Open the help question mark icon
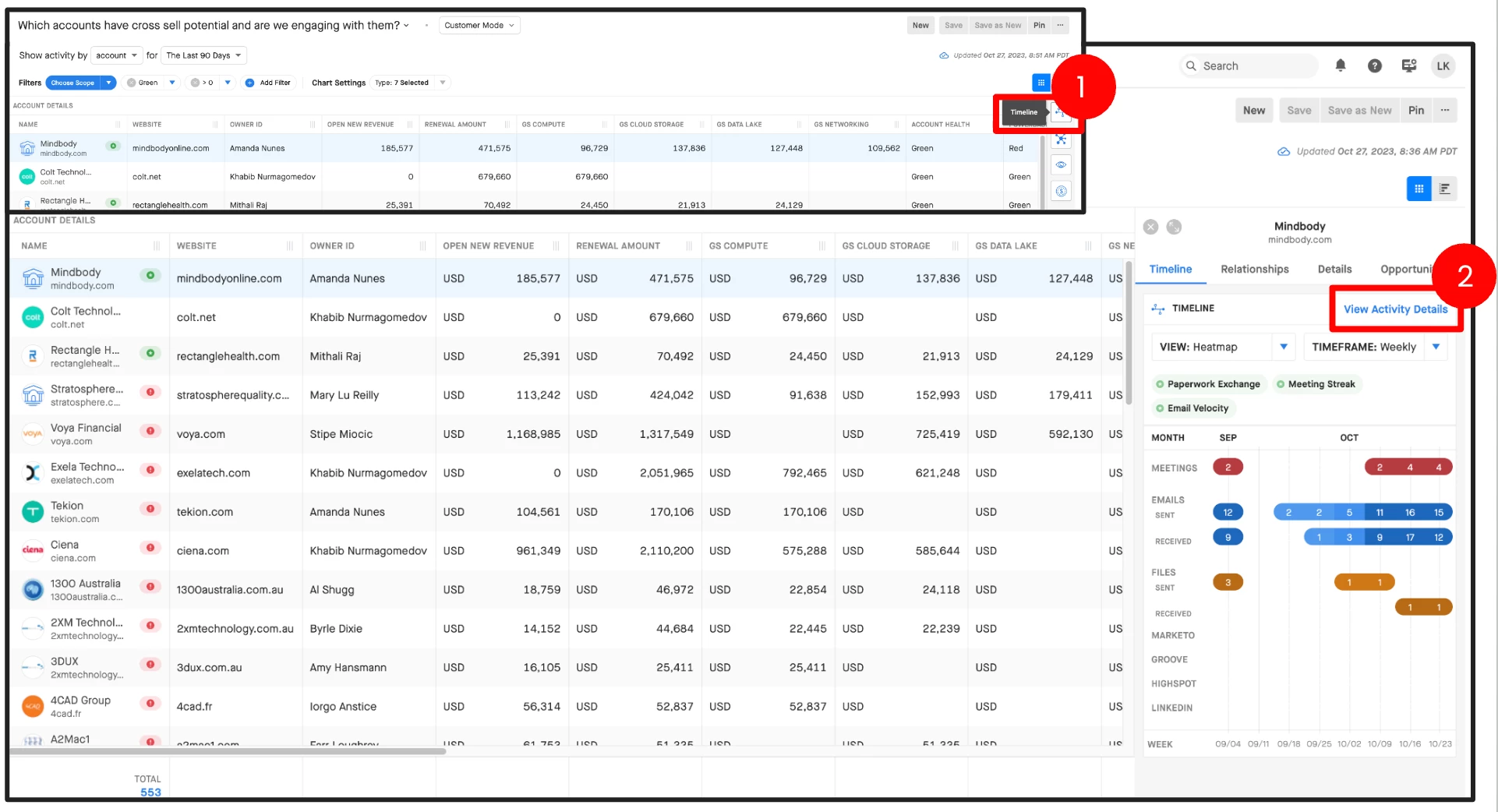 click(x=1375, y=65)
